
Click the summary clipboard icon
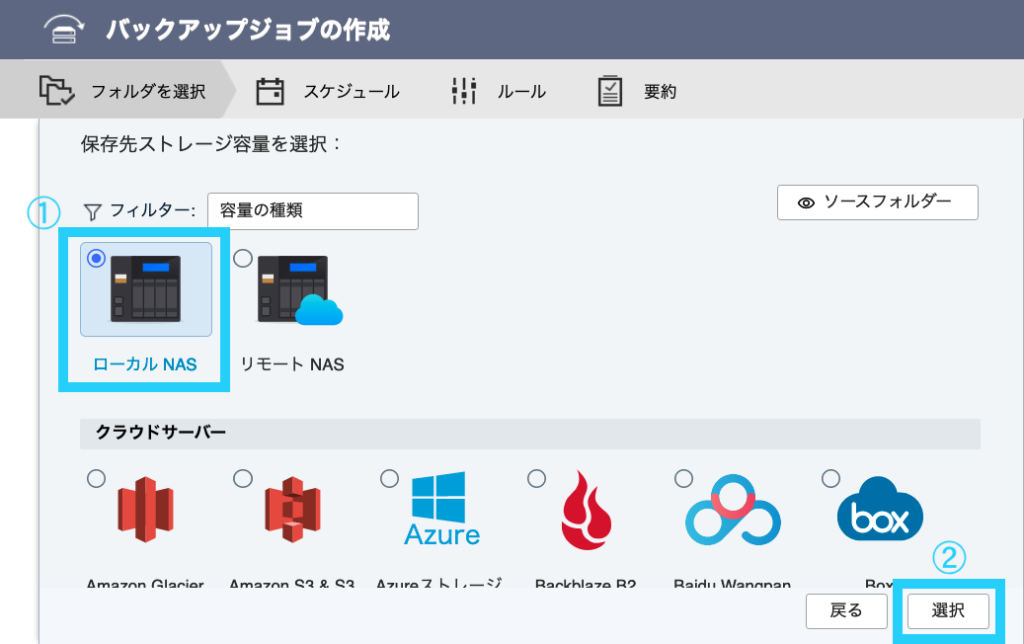tap(609, 91)
